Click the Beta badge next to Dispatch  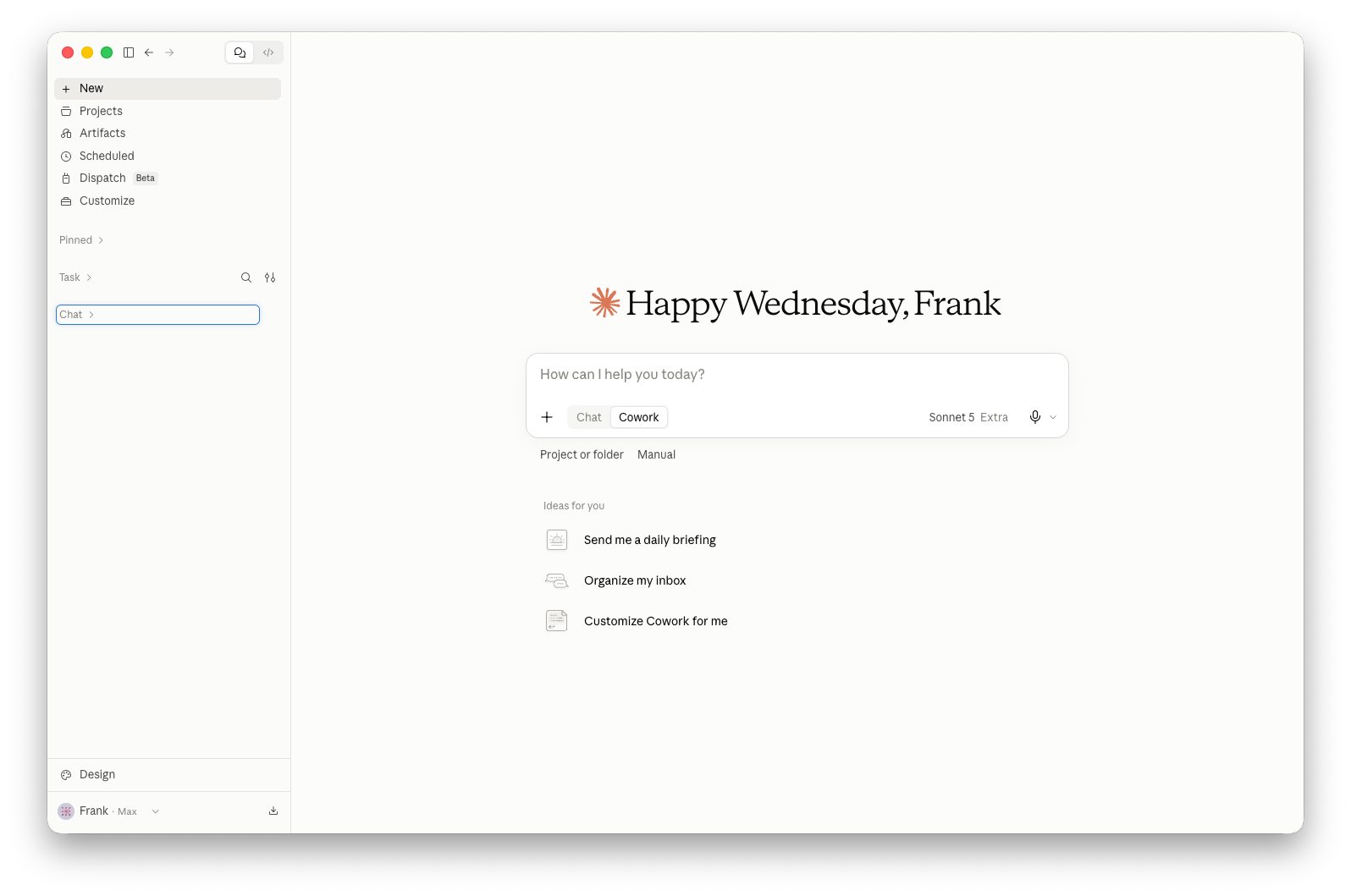click(146, 179)
